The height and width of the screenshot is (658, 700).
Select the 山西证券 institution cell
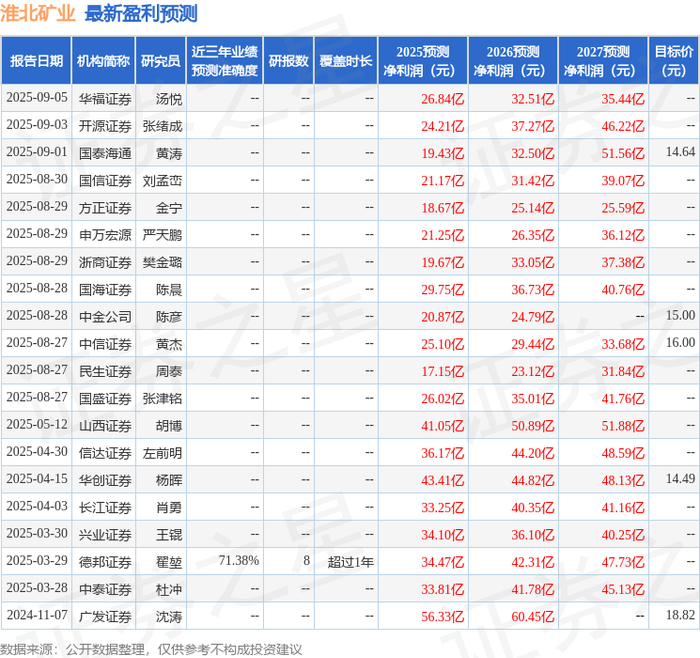[105, 425]
